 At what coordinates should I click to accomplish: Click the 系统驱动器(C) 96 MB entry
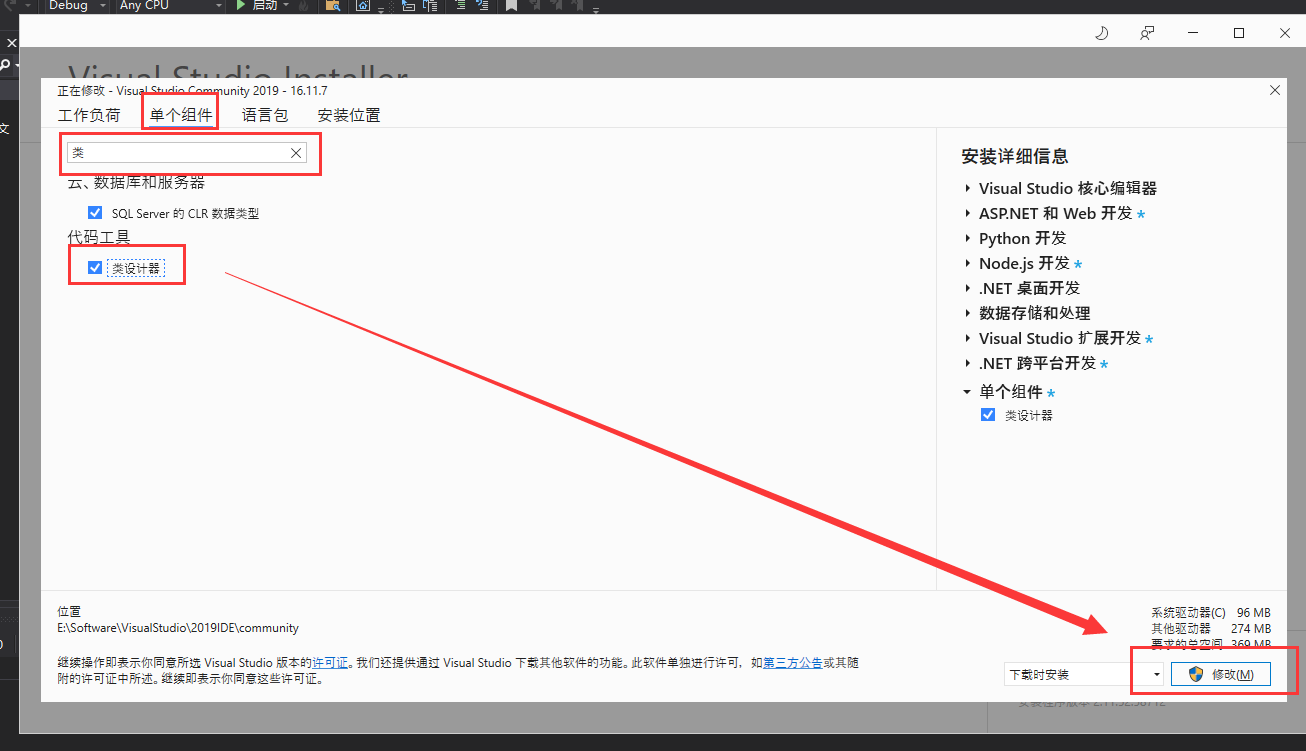click(1211, 612)
